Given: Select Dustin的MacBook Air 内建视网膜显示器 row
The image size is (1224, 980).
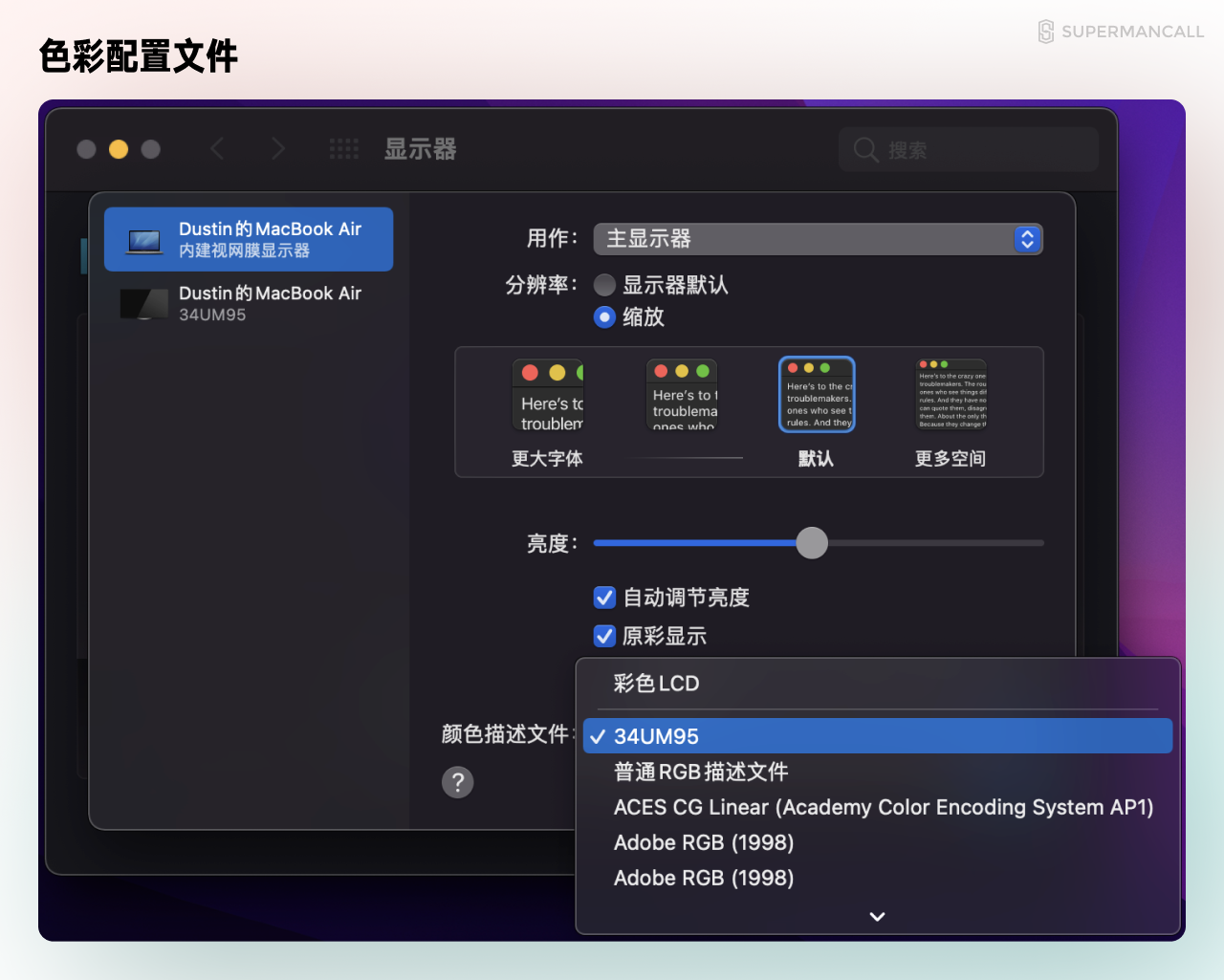Looking at the screenshot, I should pyautogui.click(x=249, y=239).
